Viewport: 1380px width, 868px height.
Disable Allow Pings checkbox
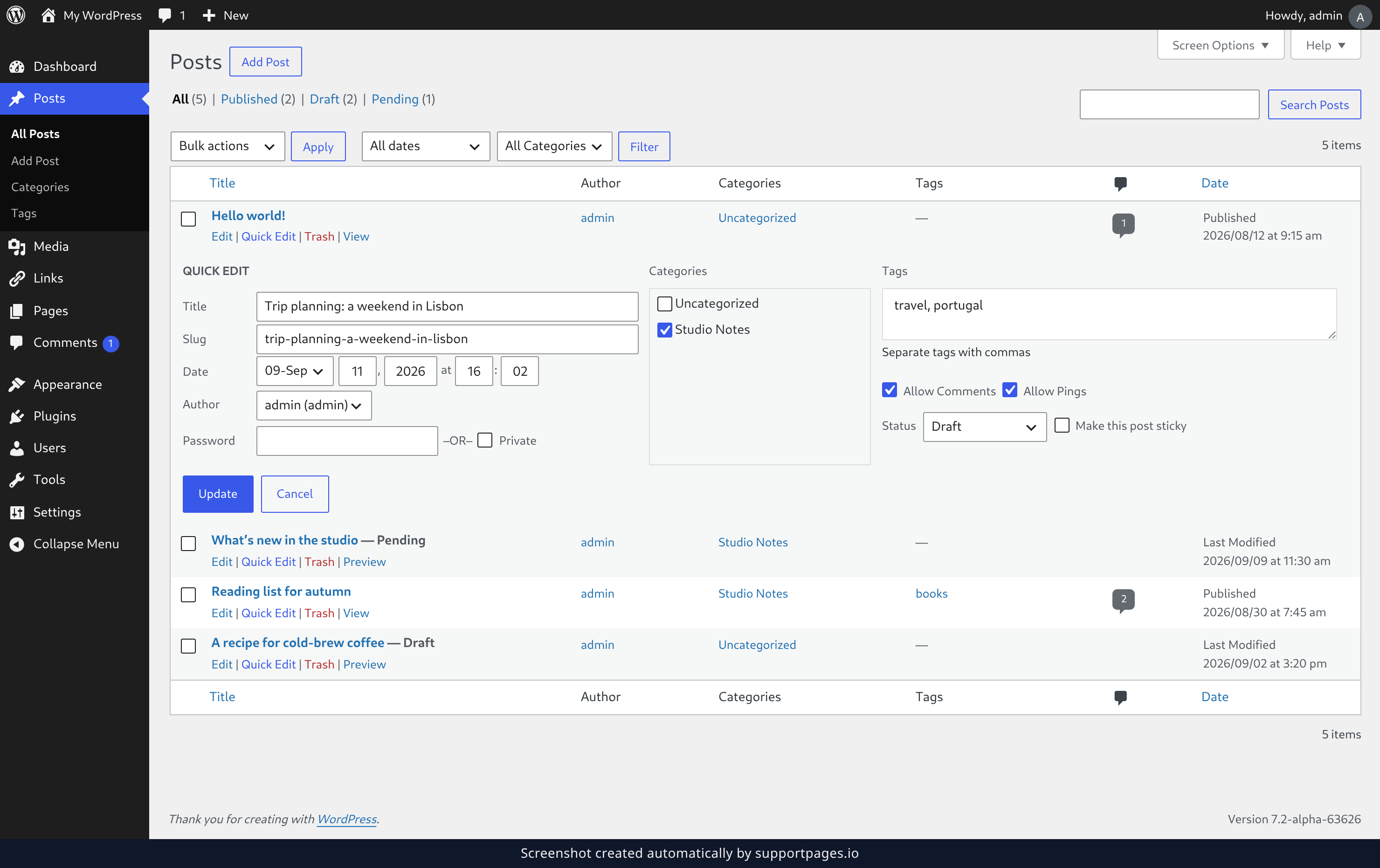(x=1010, y=390)
